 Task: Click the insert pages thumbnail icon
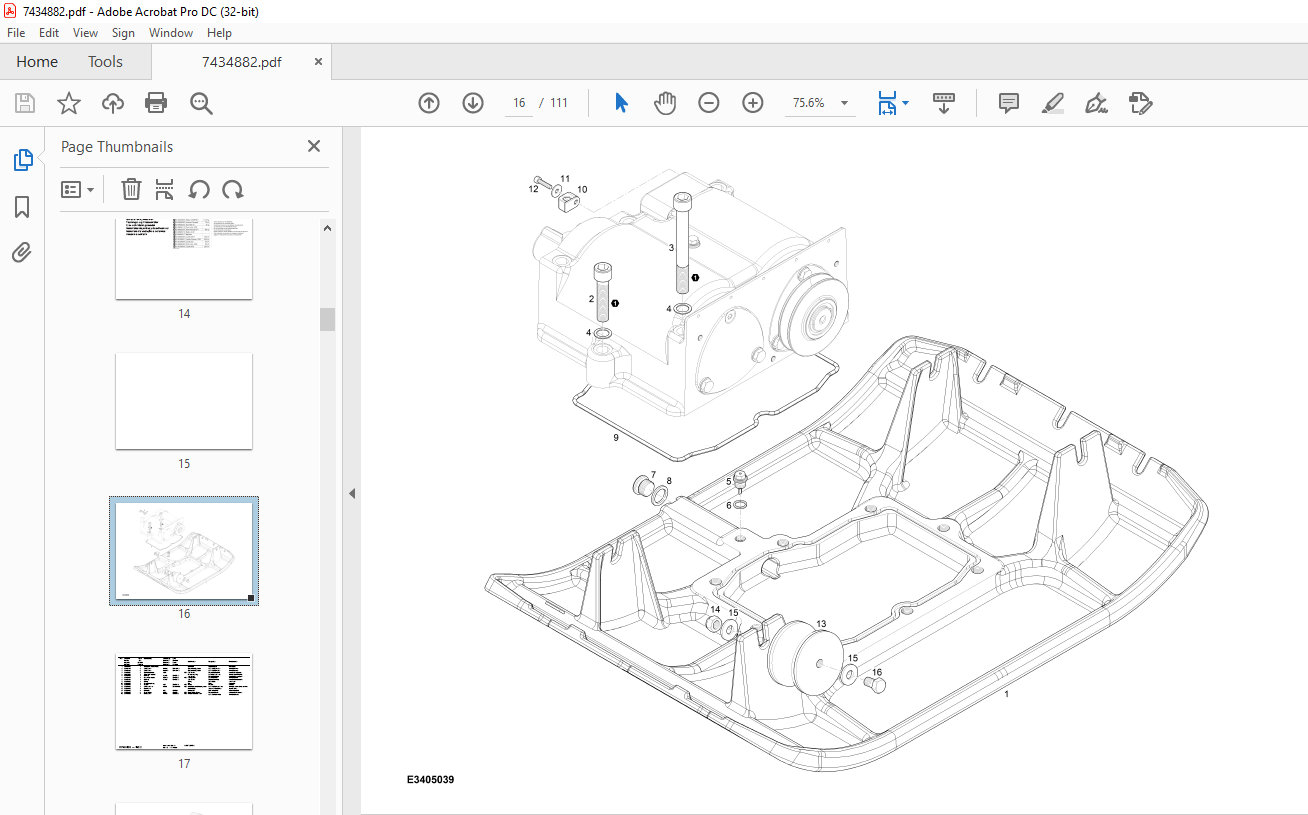tap(165, 189)
